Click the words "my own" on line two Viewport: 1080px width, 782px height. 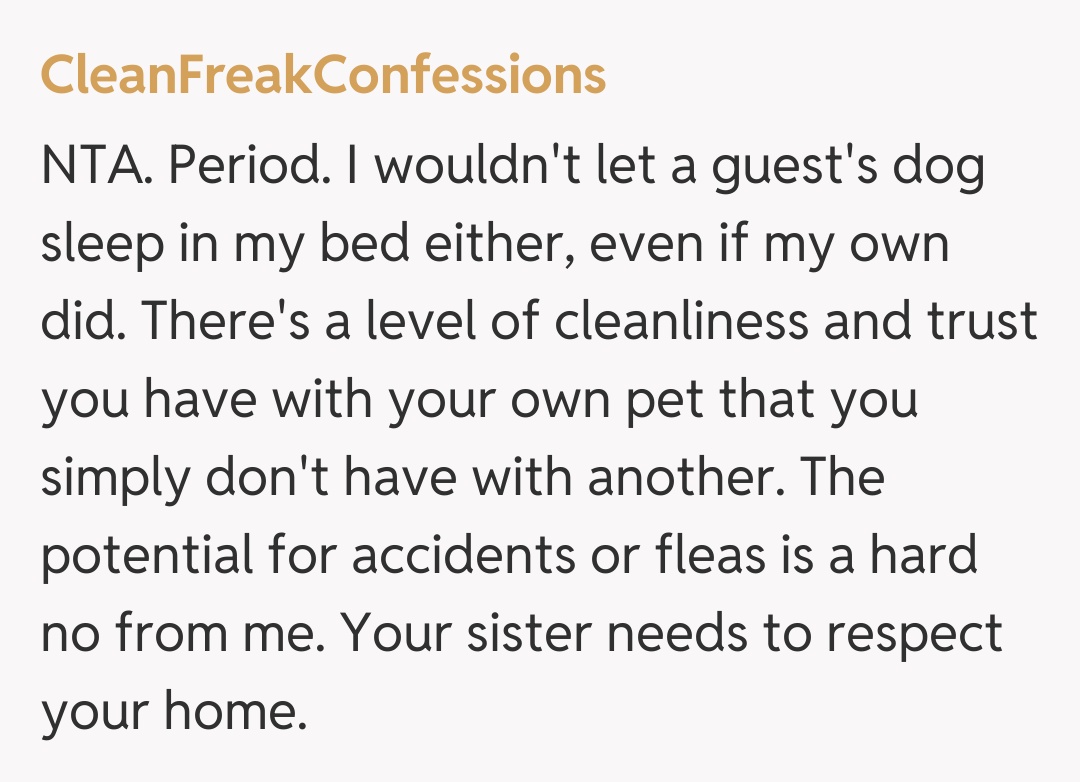(x=856, y=246)
